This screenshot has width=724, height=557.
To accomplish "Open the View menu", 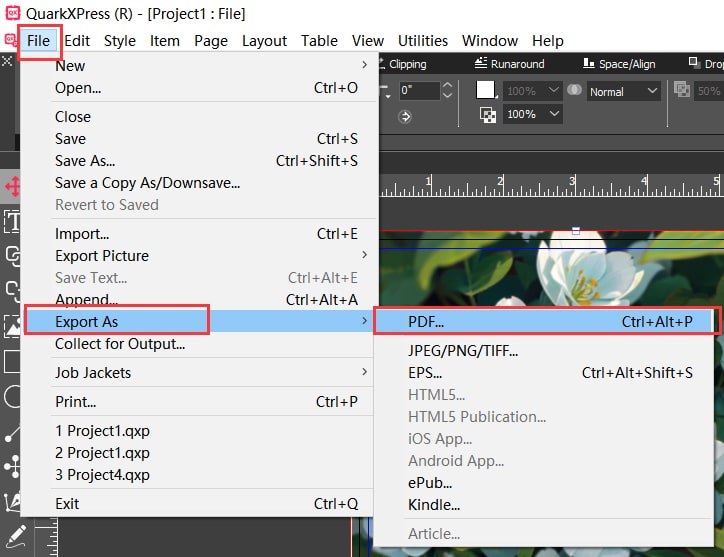I will 368,41.
